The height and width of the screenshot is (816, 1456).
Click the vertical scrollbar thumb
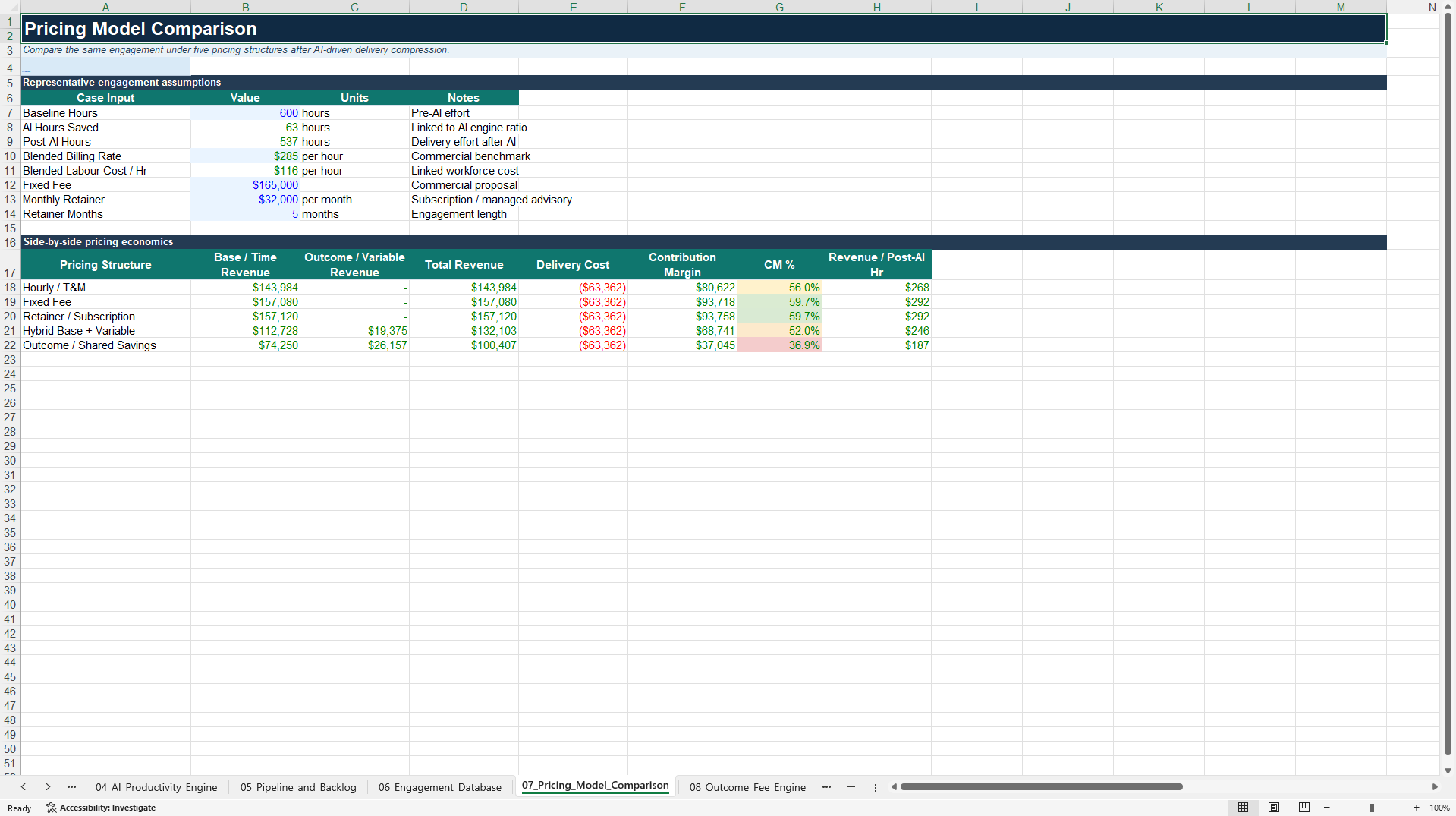pos(1448,383)
